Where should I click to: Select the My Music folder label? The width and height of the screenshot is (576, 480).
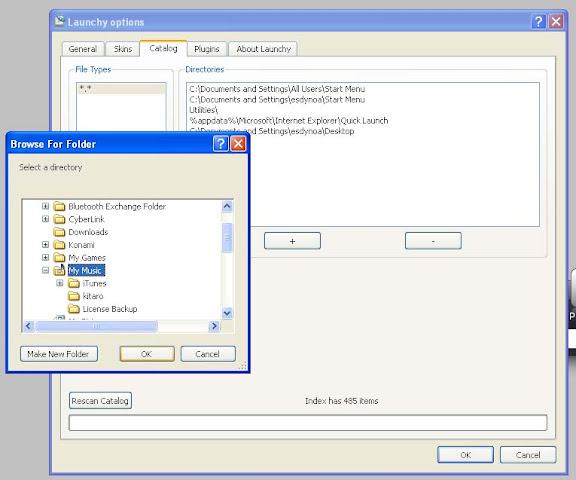(x=86, y=271)
